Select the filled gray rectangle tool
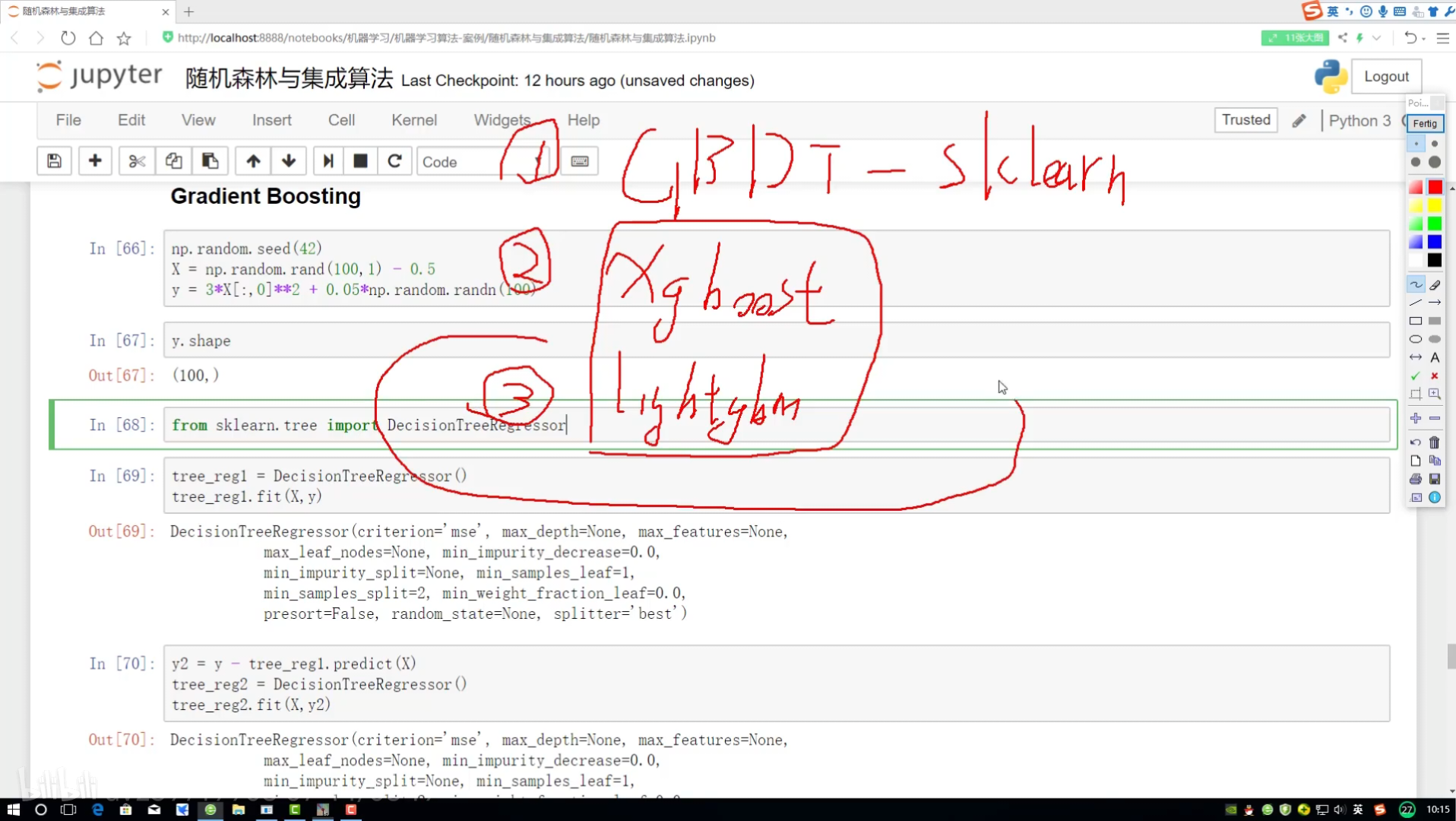 click(1435, 322)
